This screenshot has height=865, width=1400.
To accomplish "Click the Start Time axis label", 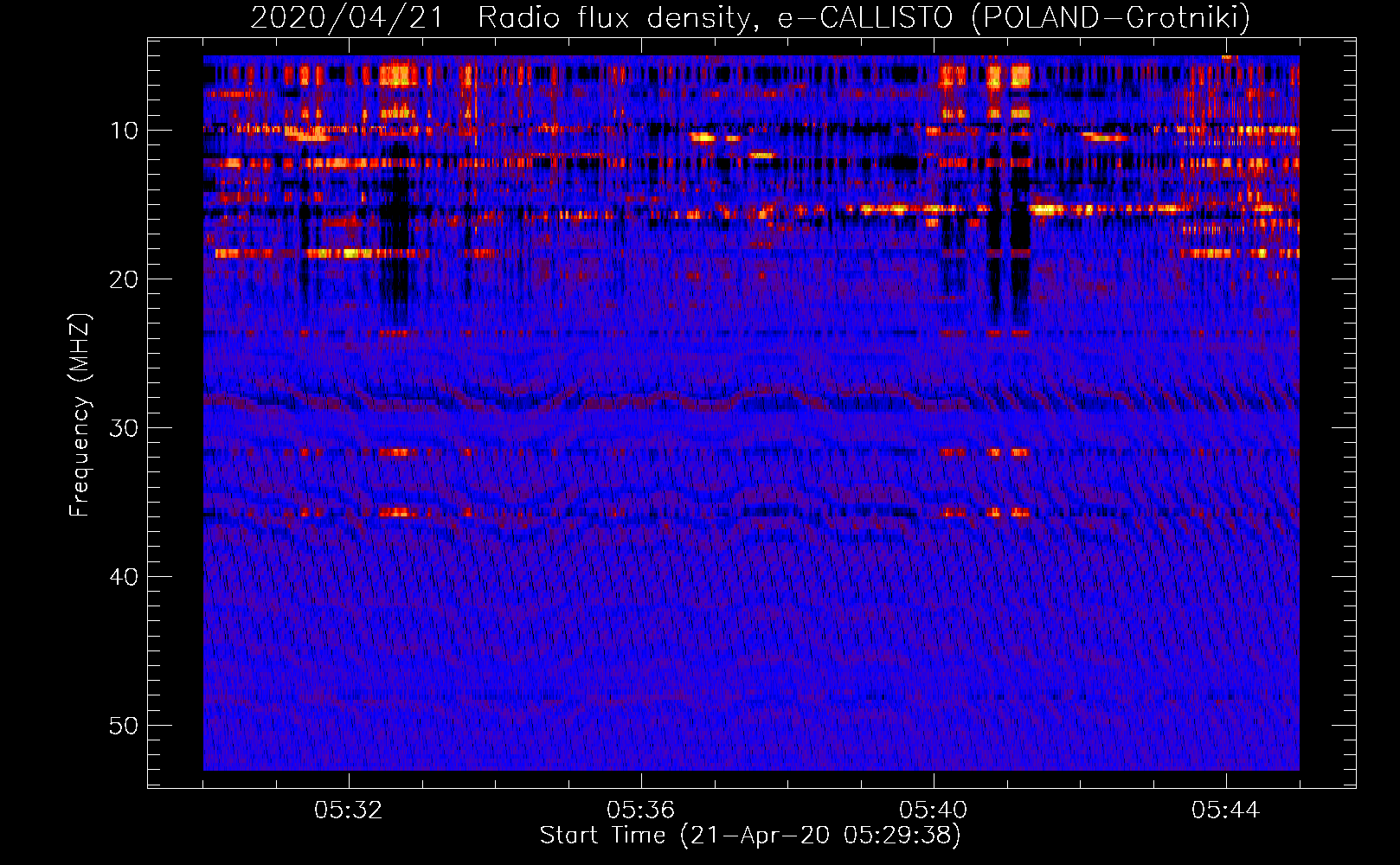I will 750,836.
